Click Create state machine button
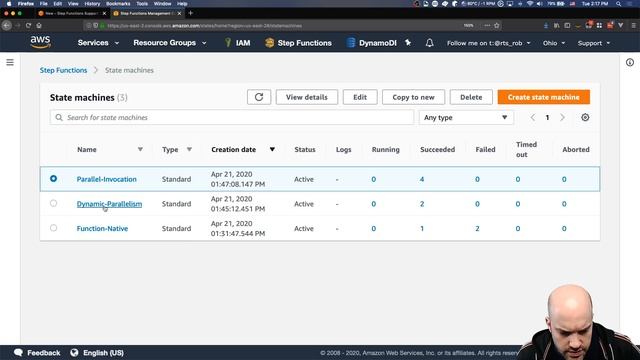 click(544, 97)
